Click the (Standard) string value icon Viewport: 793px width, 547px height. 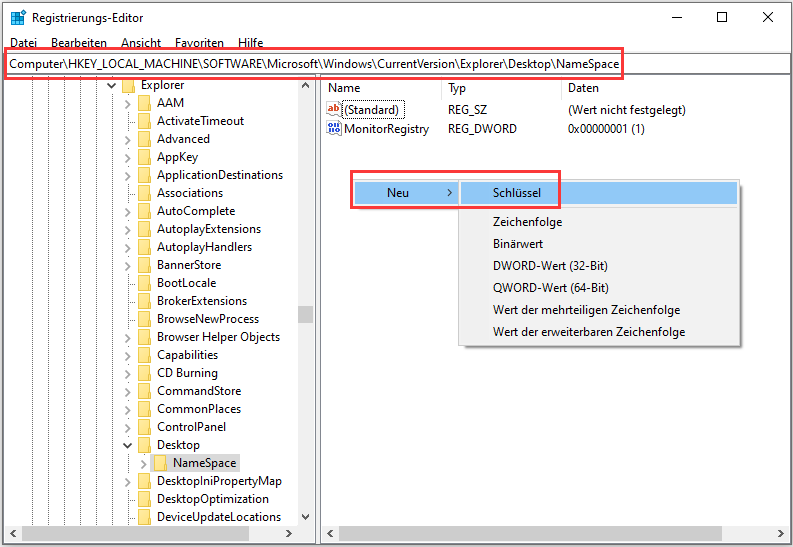[x=334, y=110]
